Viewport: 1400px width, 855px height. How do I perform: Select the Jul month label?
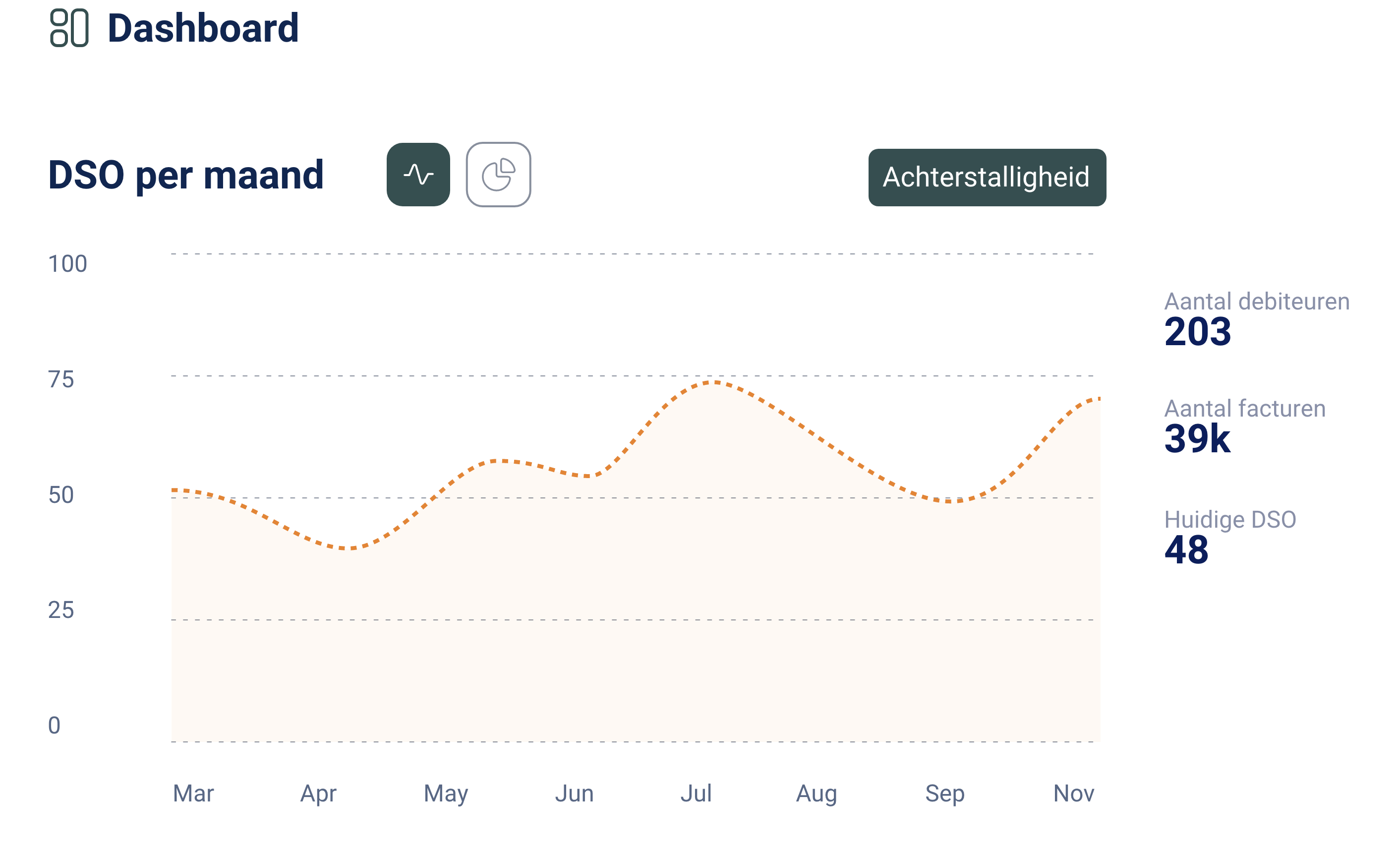coord(696,793)
